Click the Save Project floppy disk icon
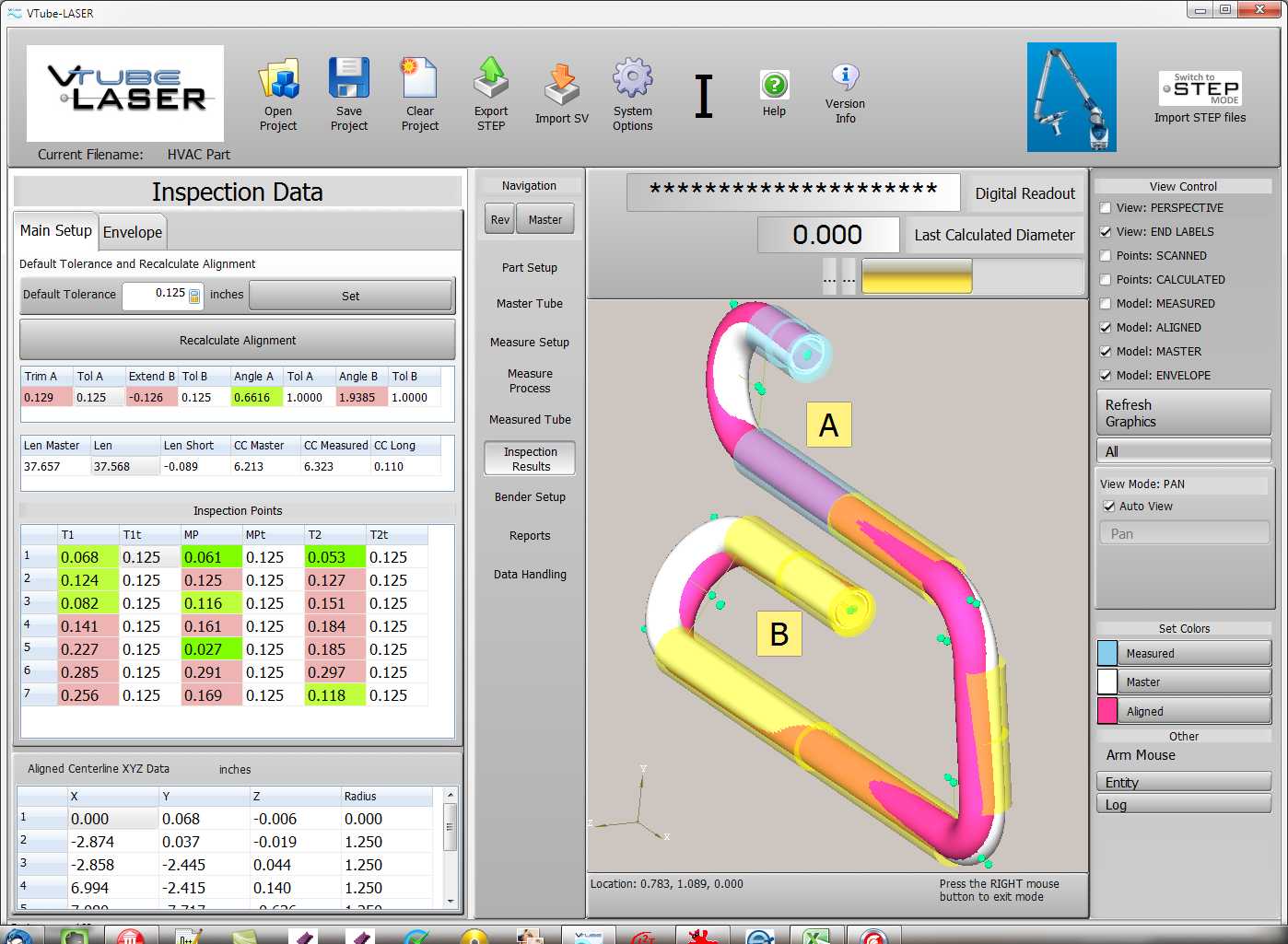The image size is (1288, 944). tap(349, 79)
